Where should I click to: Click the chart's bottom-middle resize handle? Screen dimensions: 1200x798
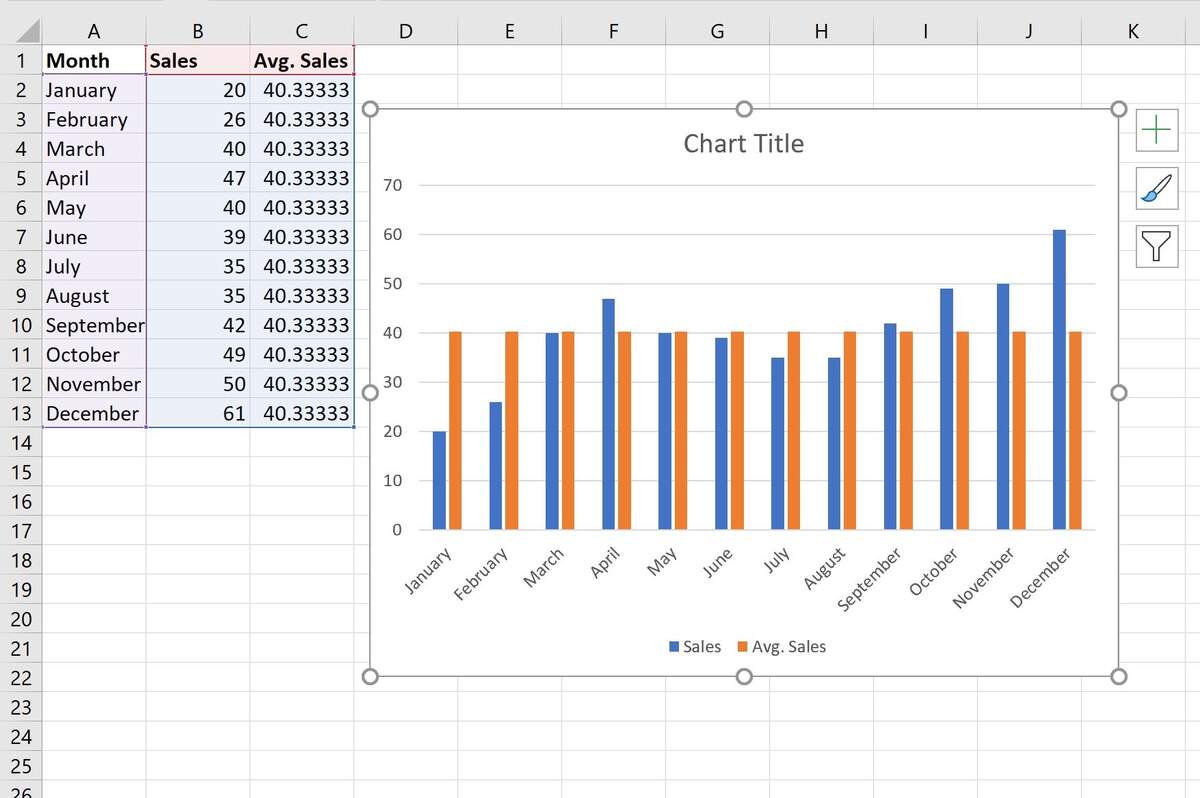744,677
